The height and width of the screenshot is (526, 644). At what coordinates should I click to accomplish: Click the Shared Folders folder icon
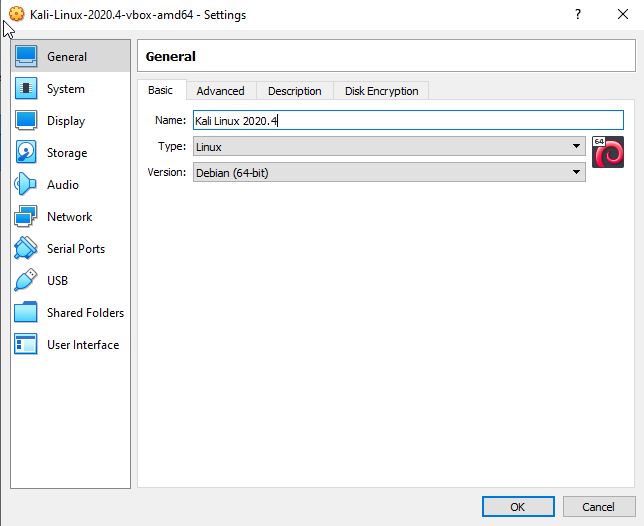click(26, 312)
